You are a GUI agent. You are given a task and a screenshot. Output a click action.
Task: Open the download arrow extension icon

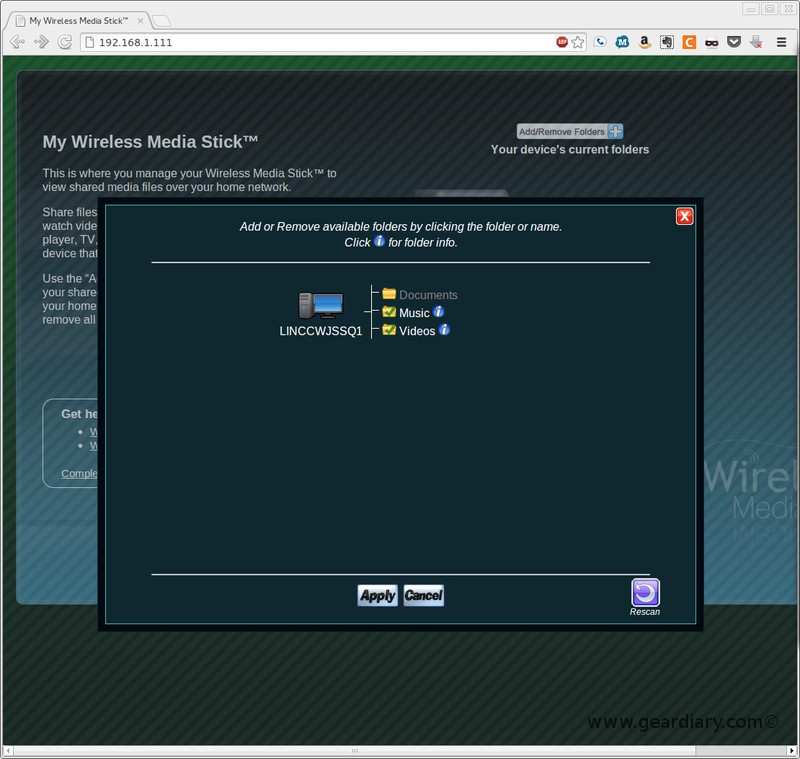coord(756,42)
